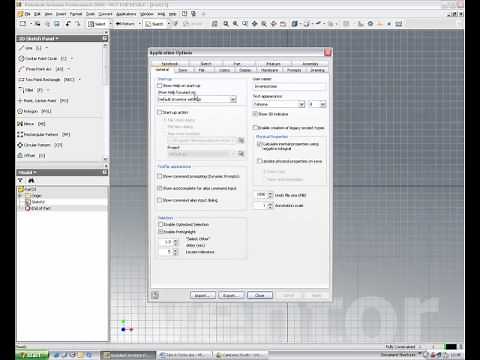Toggle Show command prompting (Dynamic Prompts) checkbox
The width and height of the screenshot is (480, 360).
[160, 176]
